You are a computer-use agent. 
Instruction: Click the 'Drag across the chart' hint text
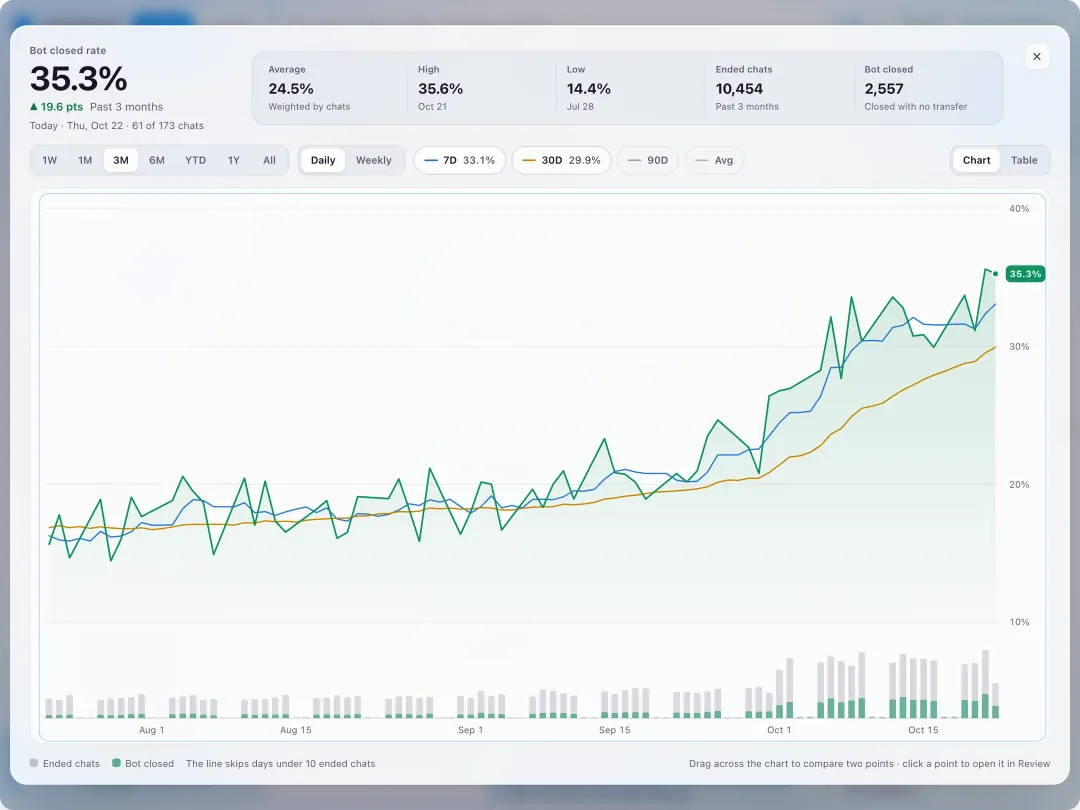click(869, 764)
